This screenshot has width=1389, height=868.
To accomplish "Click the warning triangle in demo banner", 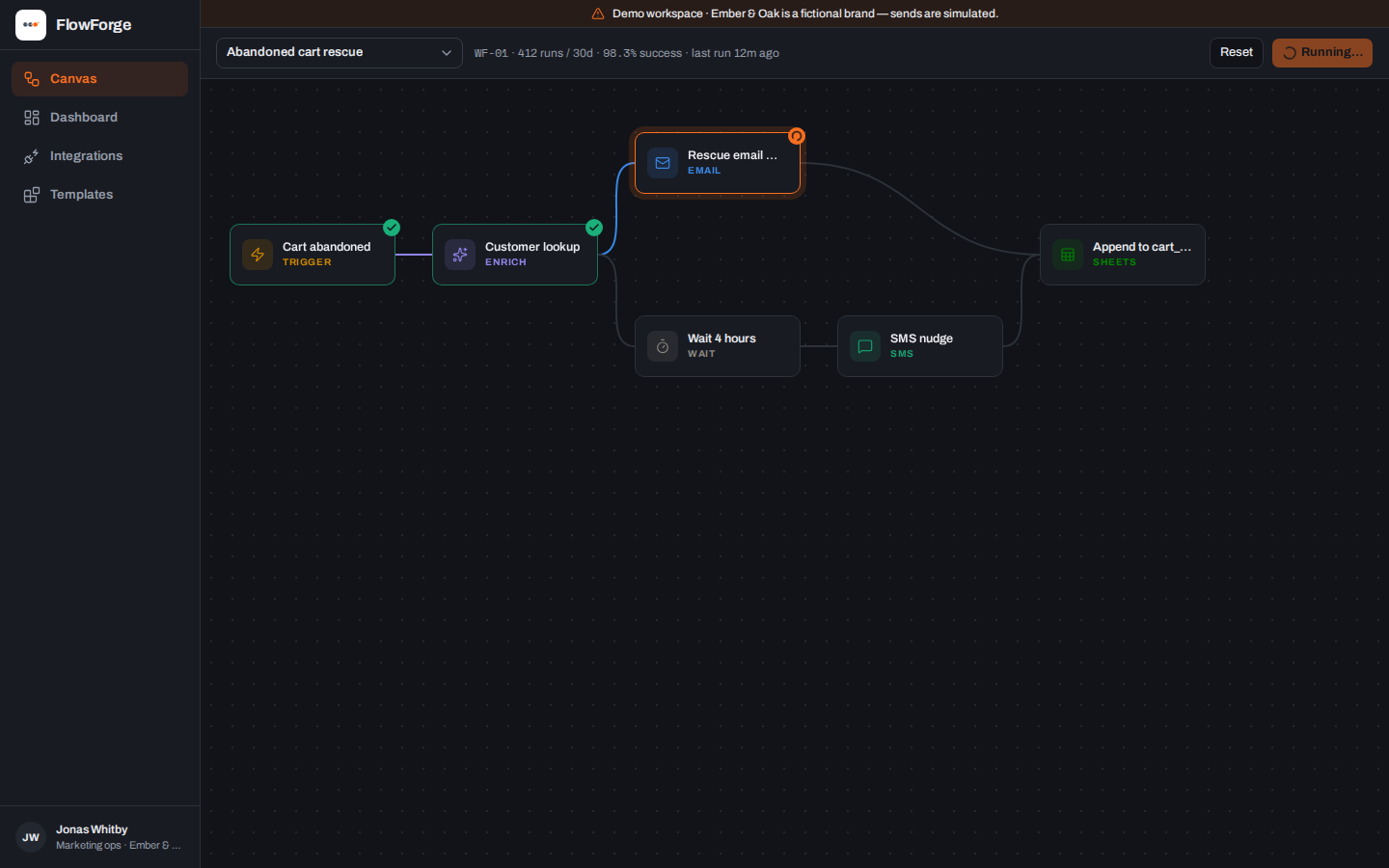I will pos(598,14).
